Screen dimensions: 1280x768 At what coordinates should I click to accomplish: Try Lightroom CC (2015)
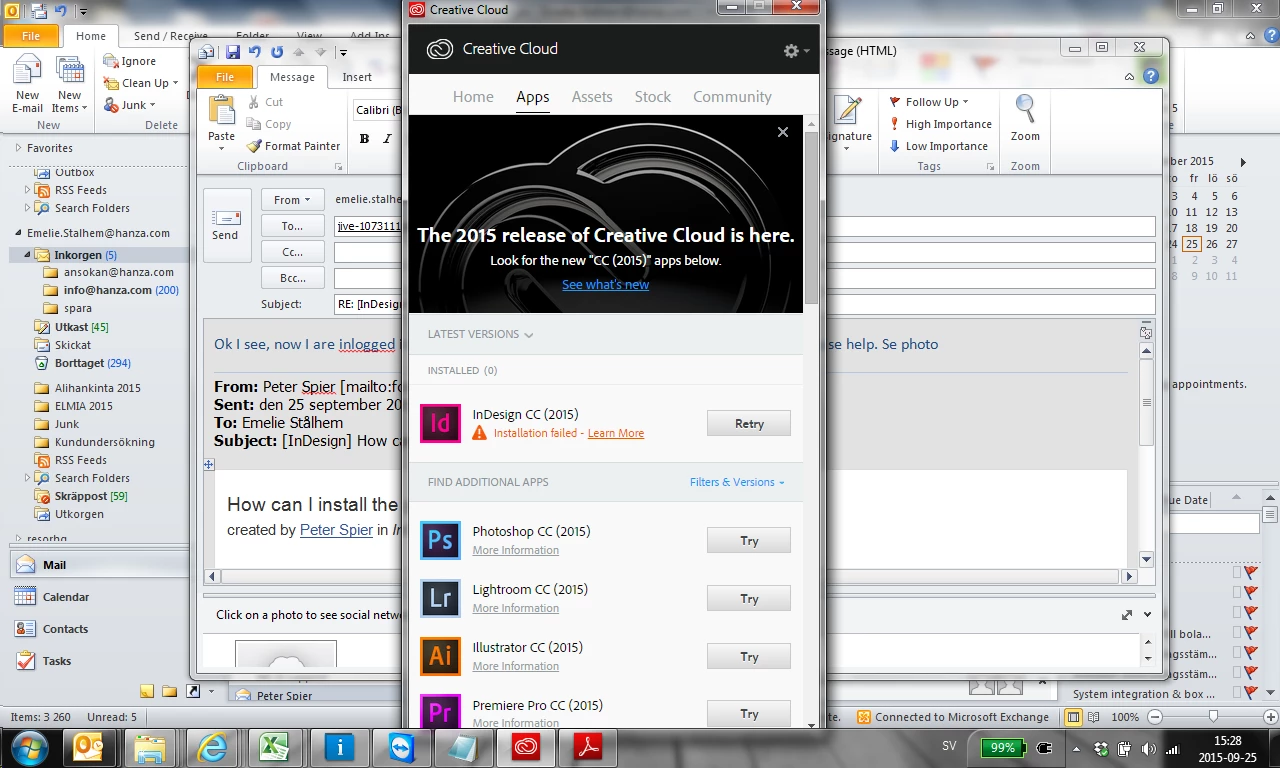749,598
